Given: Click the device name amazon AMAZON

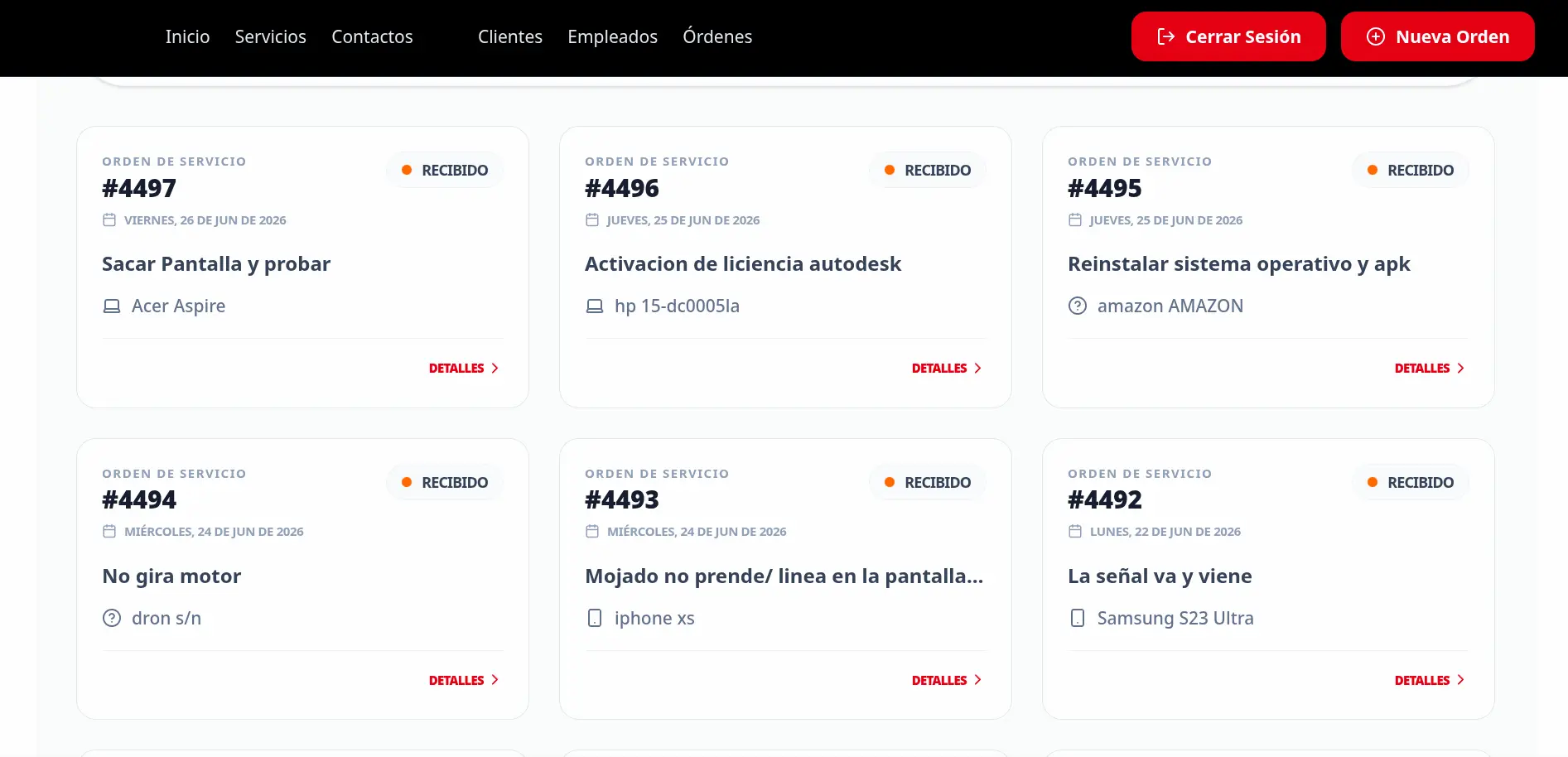Looking at the screenshot, I should [1170, 306].
